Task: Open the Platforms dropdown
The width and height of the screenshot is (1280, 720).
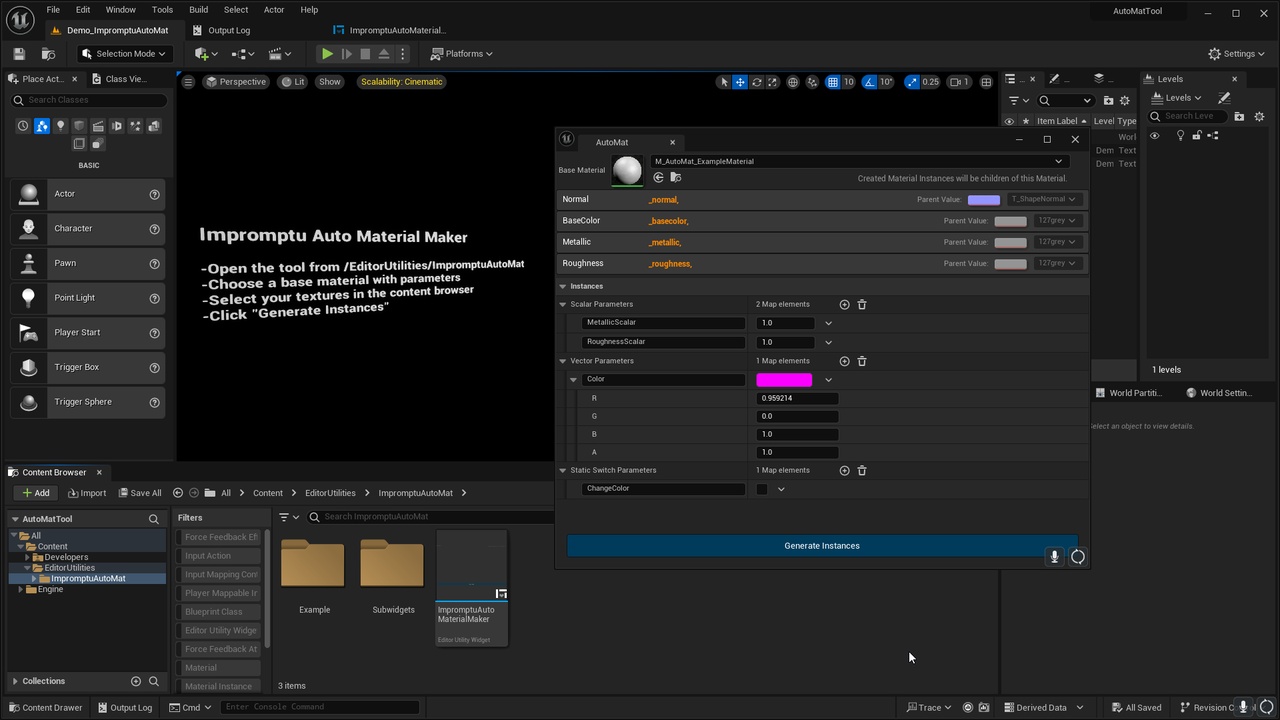Action: coord(462,54)
